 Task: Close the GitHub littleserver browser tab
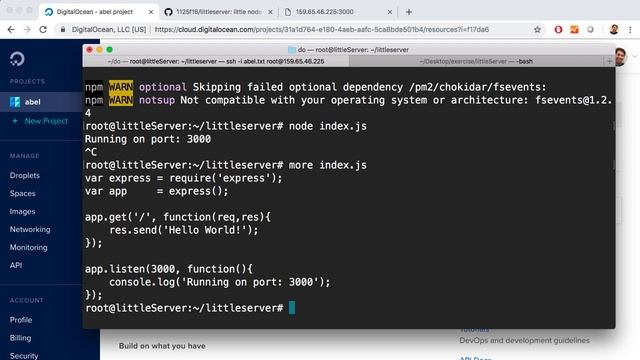click(x=270, y=12)
